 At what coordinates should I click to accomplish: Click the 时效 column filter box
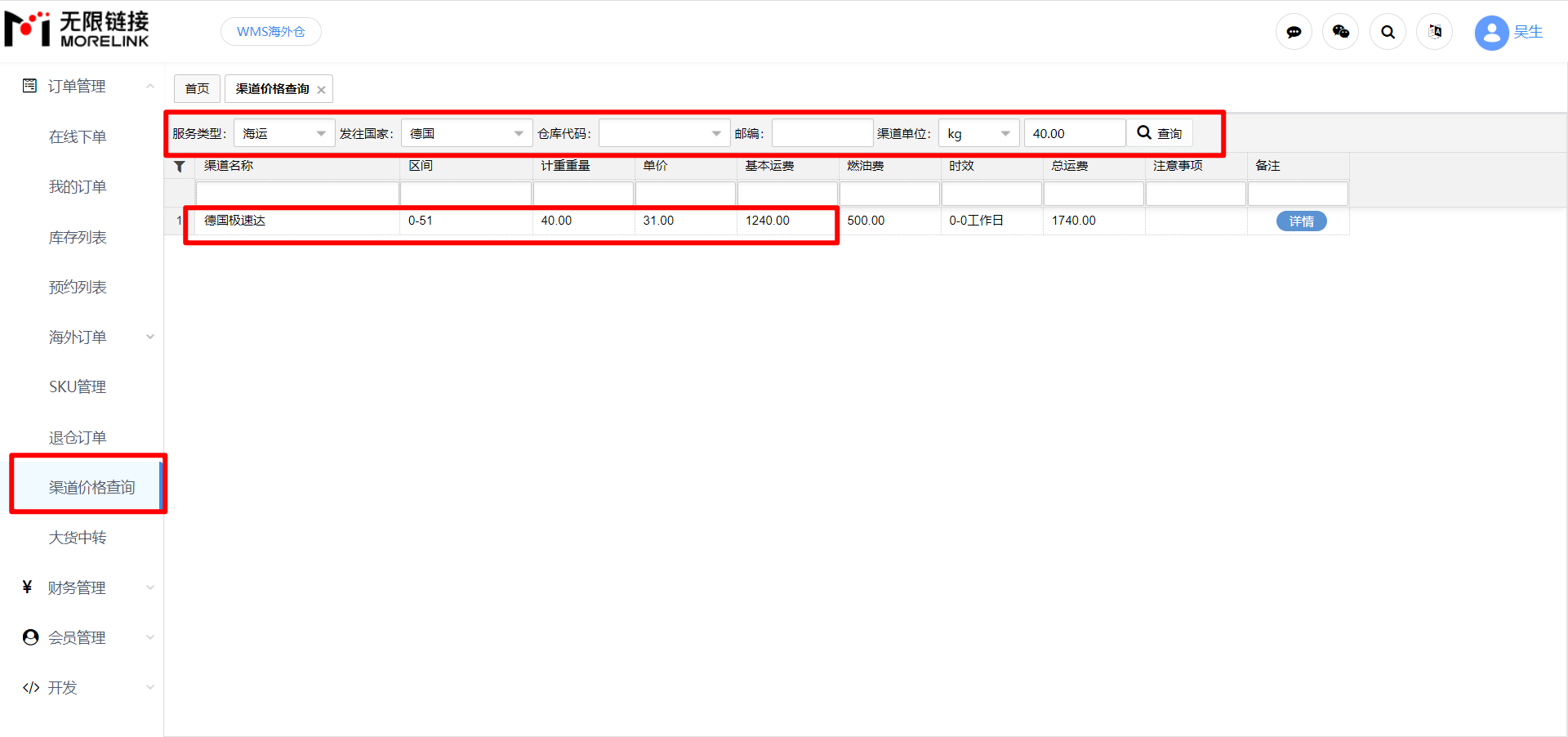991,194
